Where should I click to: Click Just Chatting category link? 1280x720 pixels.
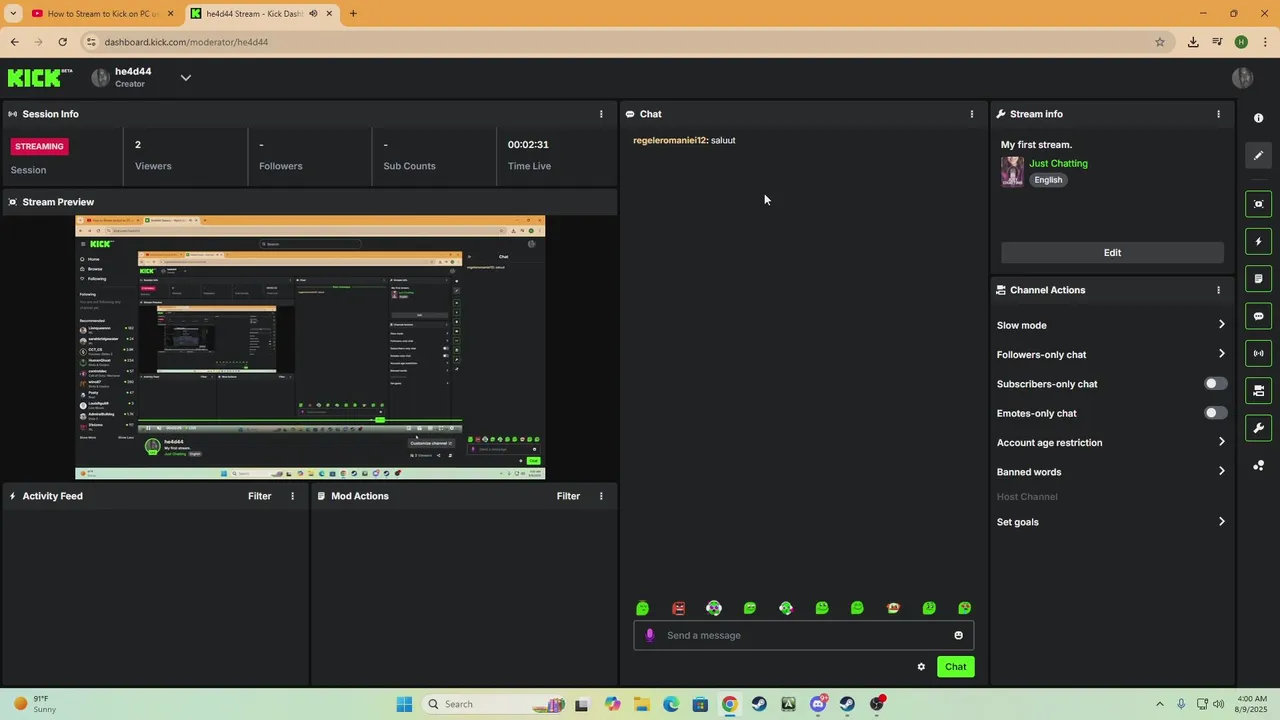(1058, 163)
